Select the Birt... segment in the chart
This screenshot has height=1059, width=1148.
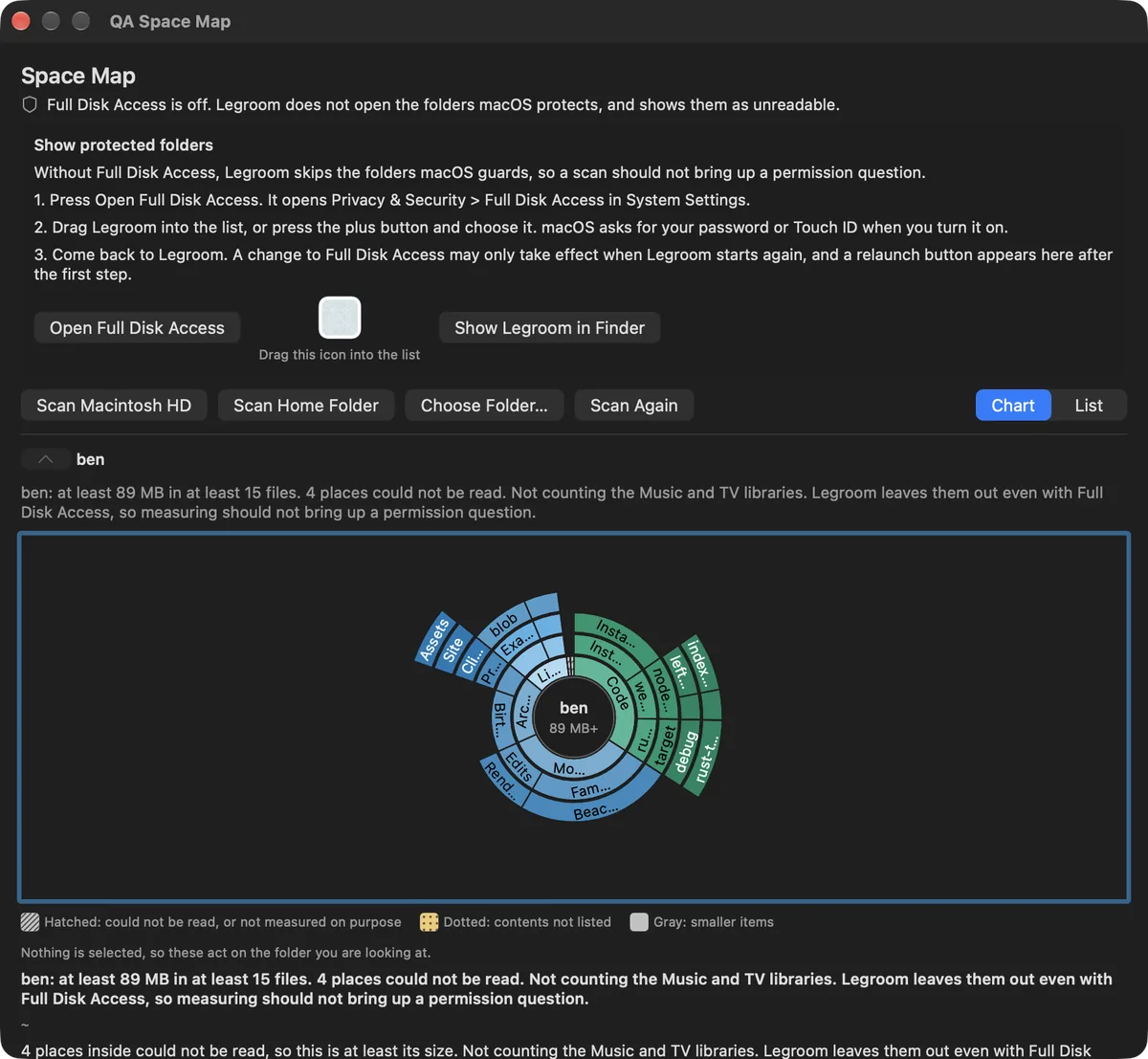(500, 719)
